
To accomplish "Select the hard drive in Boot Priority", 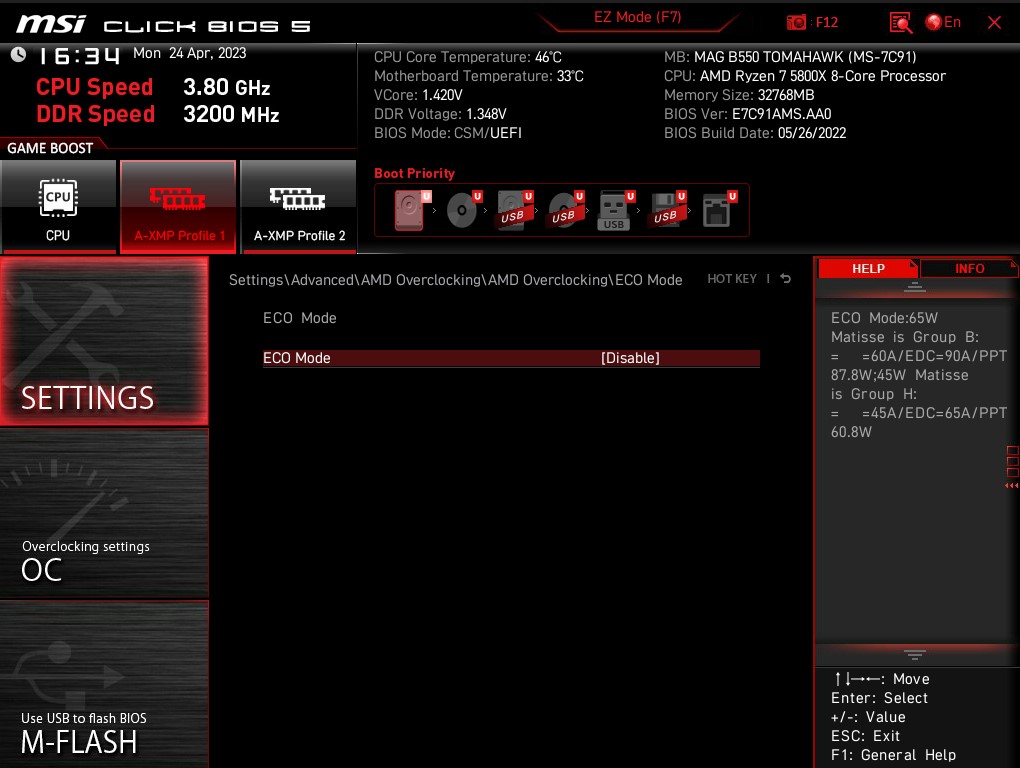I will 408,209.
